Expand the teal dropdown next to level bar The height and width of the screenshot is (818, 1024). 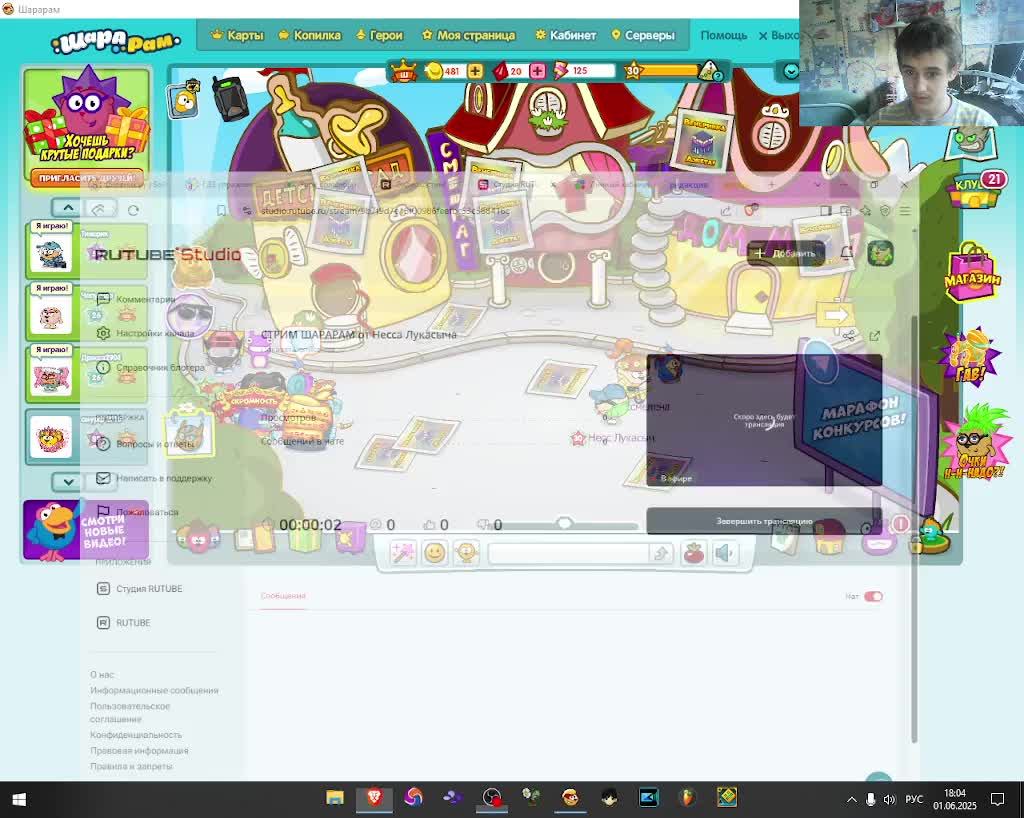click(x=791, y=71)
